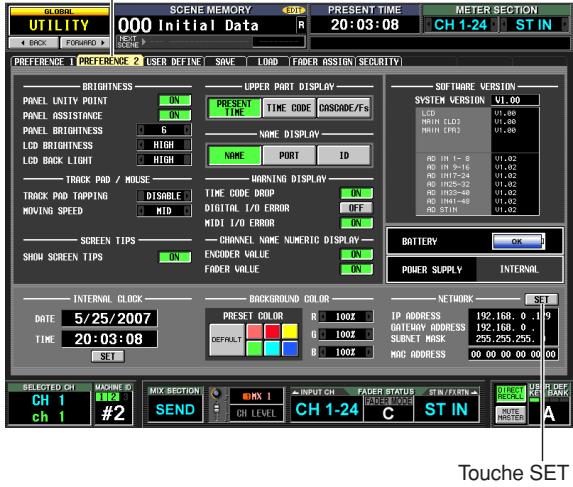Select CH 1-24 in meter section
Image resolution: width=573 pixels, height=487 pixels.
pyautogui.click(x=460, y=25)
